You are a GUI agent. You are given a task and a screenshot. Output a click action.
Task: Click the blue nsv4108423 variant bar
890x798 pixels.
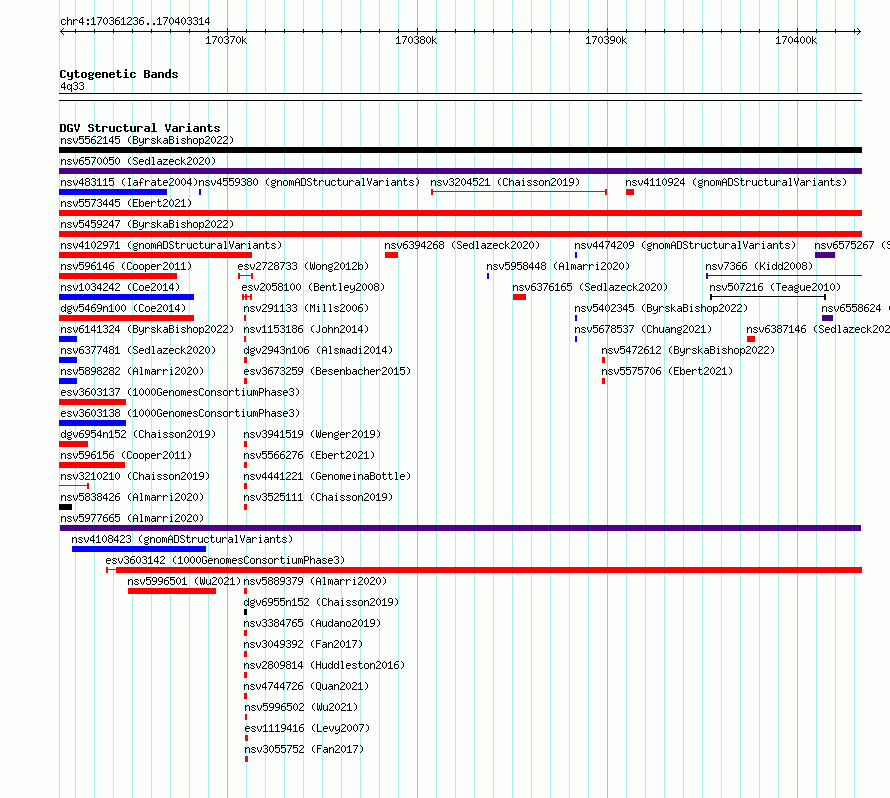(x=139, y=549)
